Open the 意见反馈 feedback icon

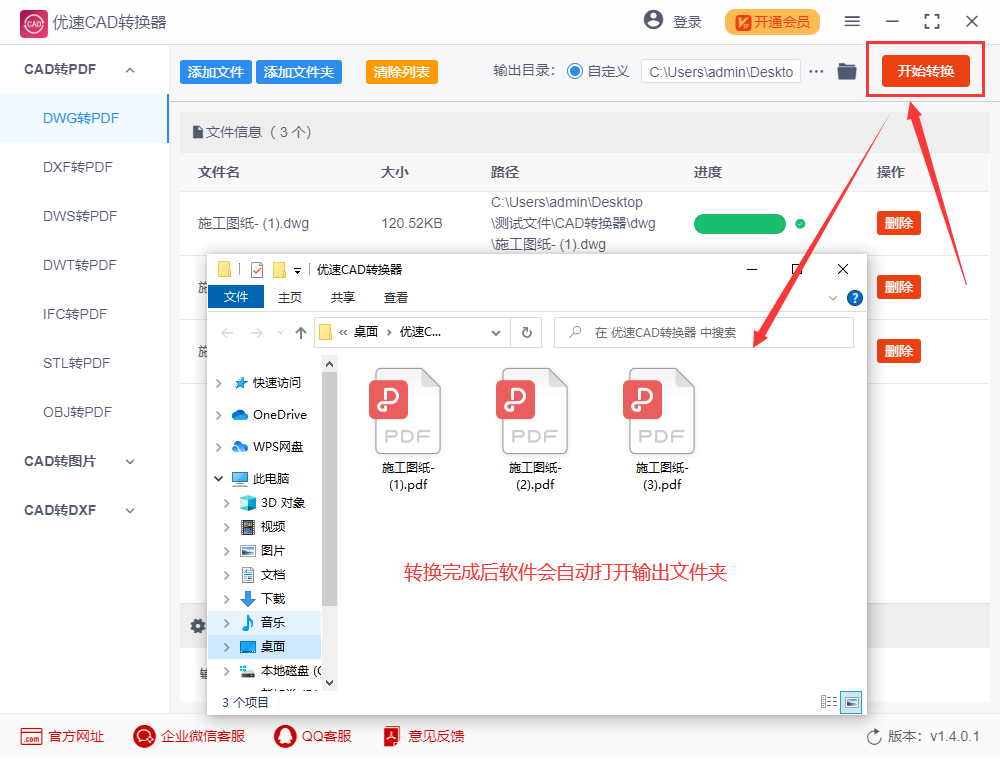click(x=390, y=736)
